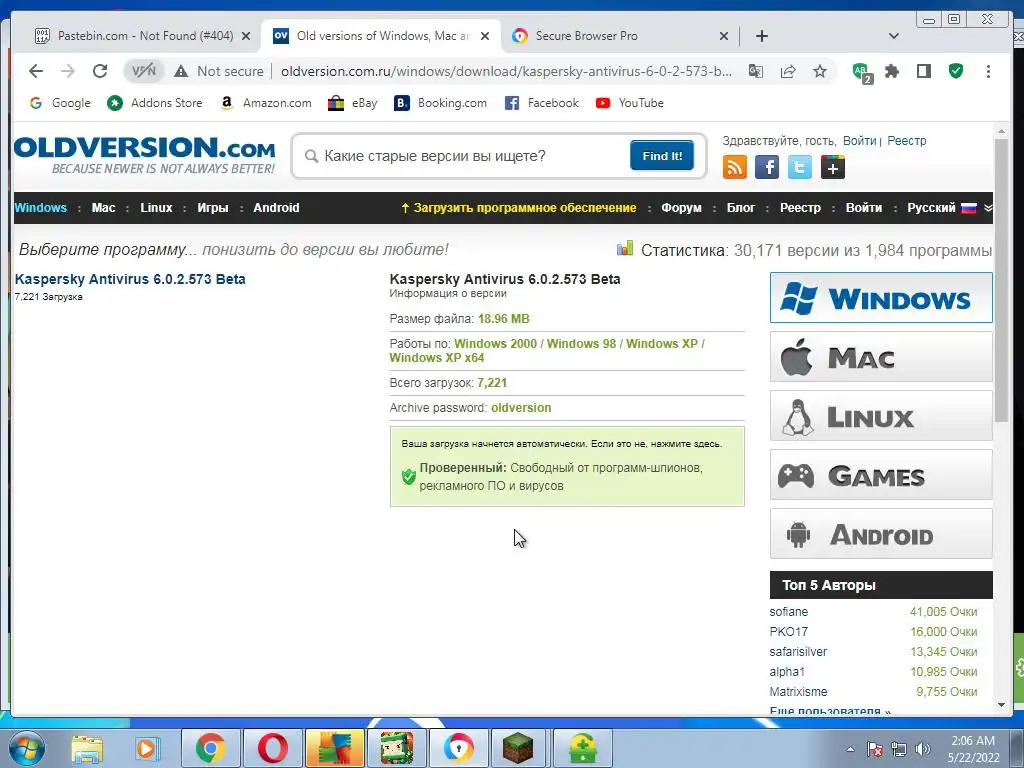Viewport: 1024px width, 768px height.
Task: Click the Windows 2000 compatibility link
Action: pos(495,344)
